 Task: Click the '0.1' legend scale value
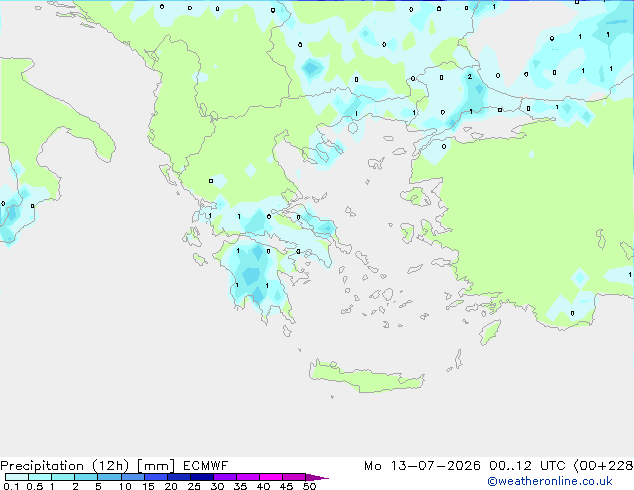coord(11,486)
